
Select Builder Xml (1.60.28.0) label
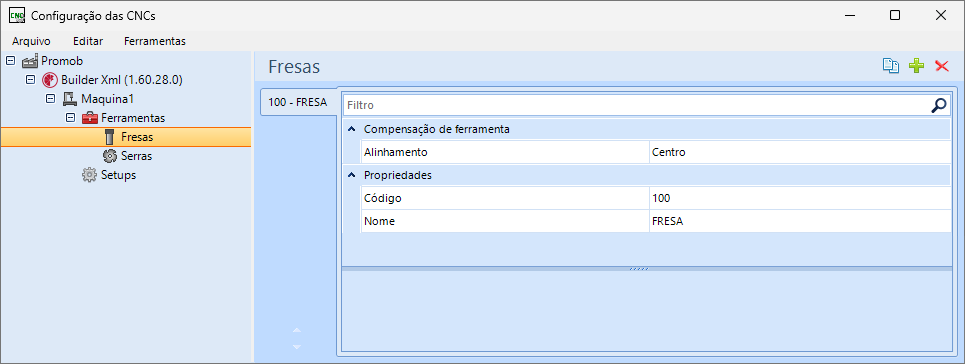point(122,80)
